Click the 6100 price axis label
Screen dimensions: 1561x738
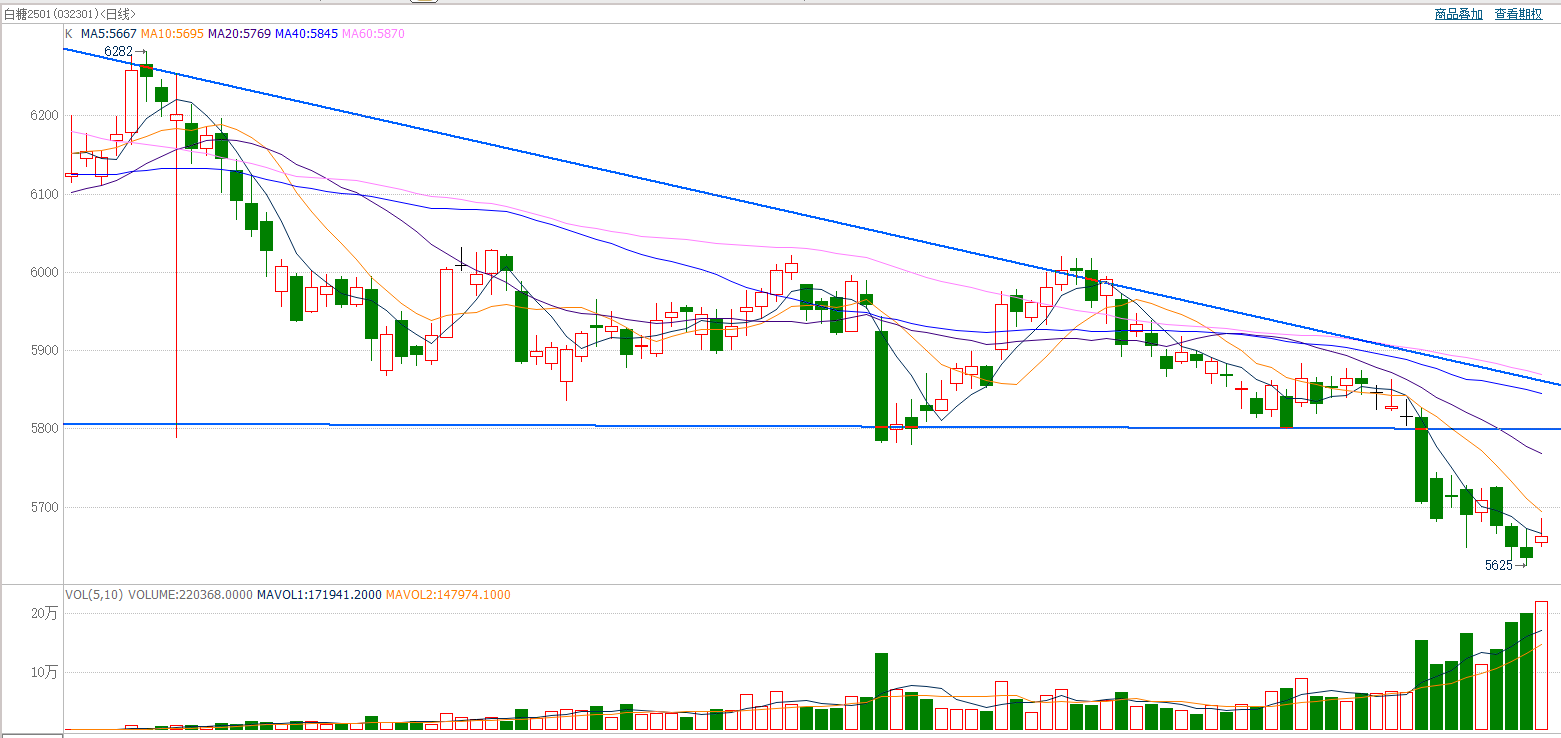coord(44,194)
